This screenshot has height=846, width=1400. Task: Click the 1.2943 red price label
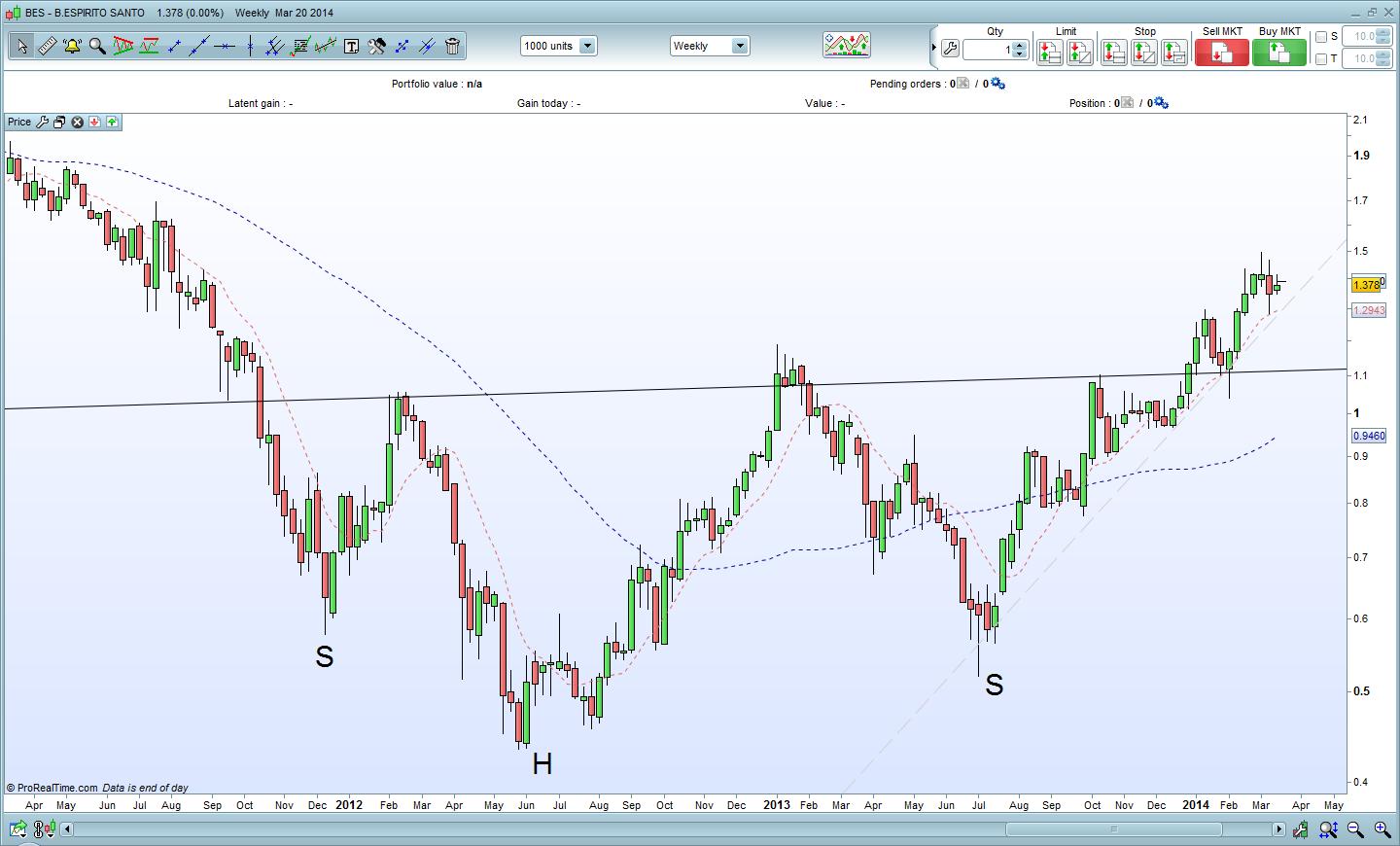click(x=1369, y=310)
